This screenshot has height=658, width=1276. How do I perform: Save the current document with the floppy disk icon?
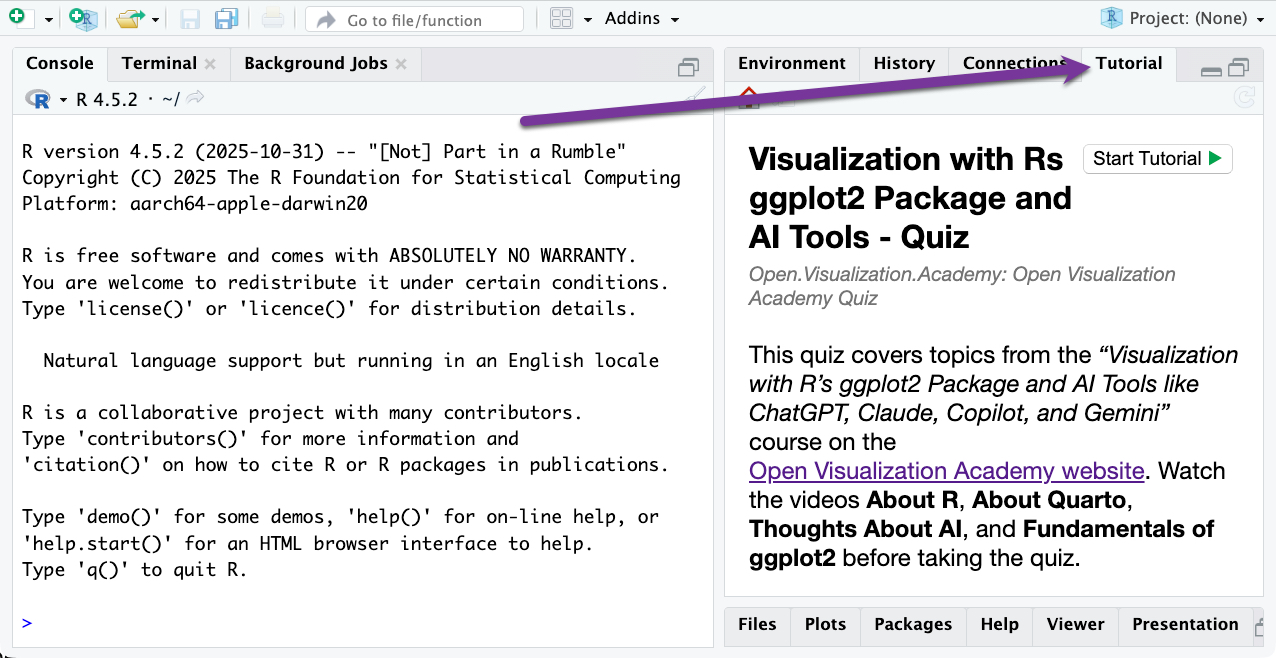[x=188, y=19]
